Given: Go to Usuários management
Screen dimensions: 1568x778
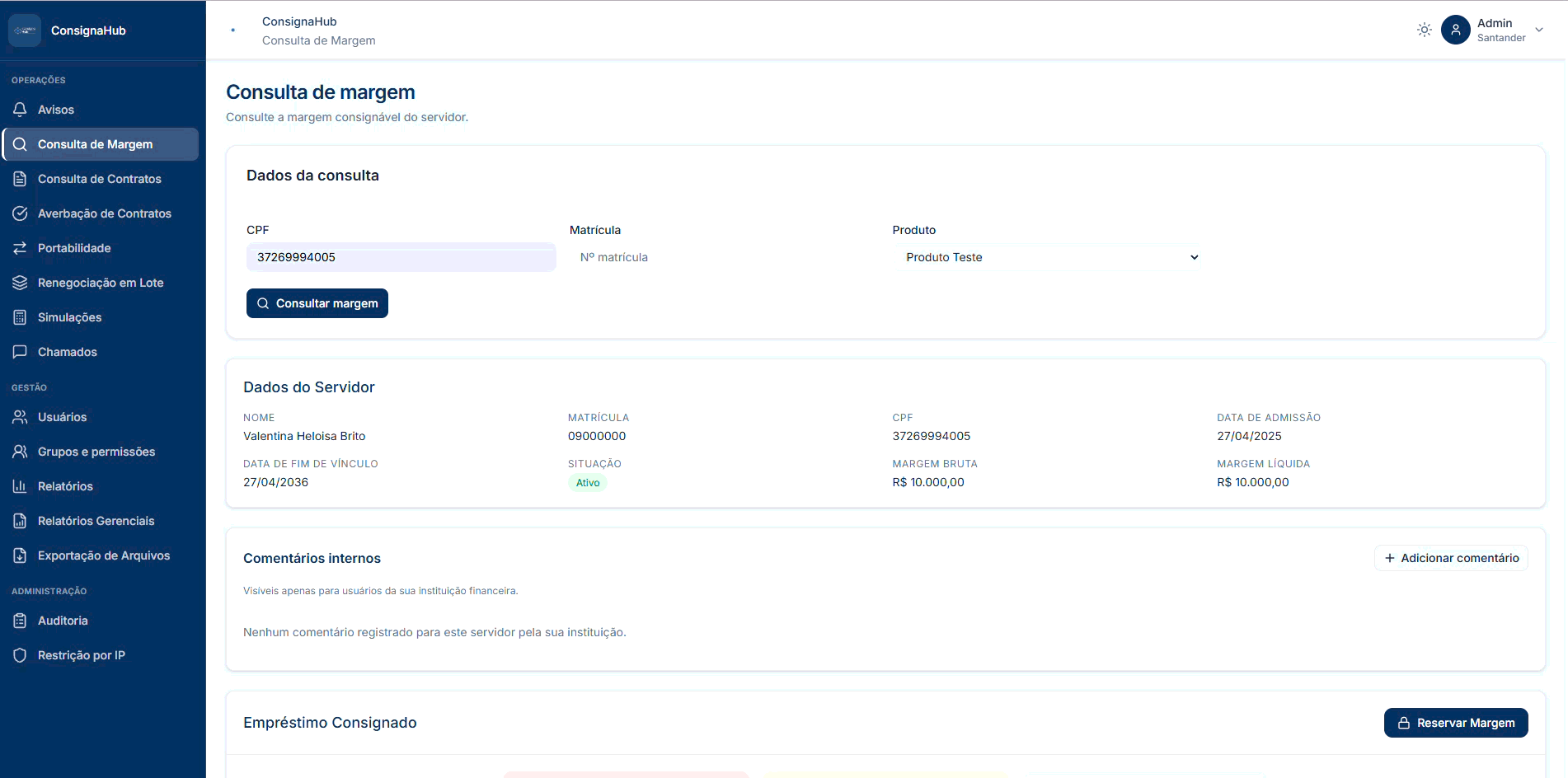Looking at the screenshot, I should [x=101, y=417].
